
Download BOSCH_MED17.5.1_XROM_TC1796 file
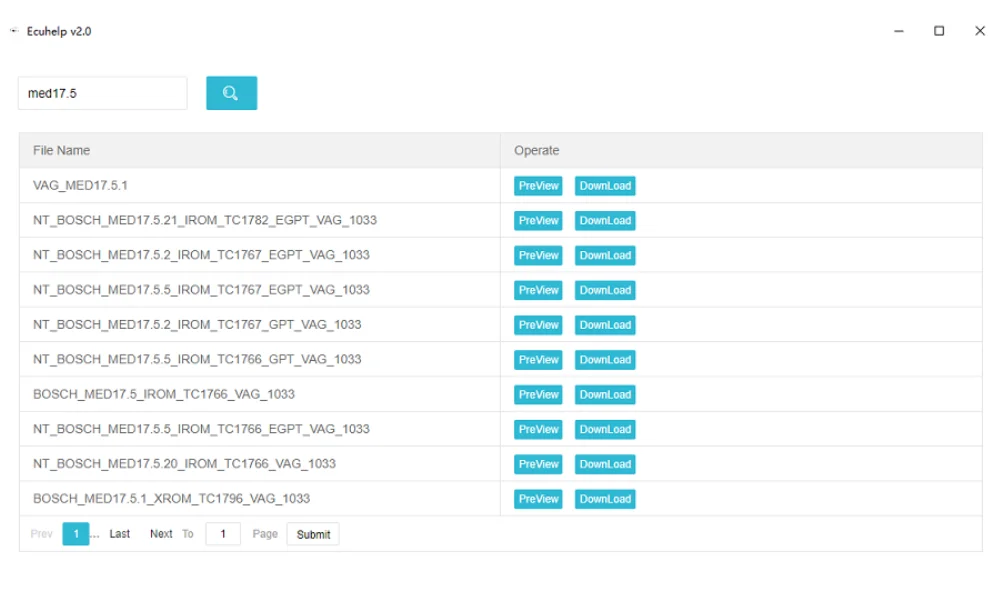pos(605,499)
